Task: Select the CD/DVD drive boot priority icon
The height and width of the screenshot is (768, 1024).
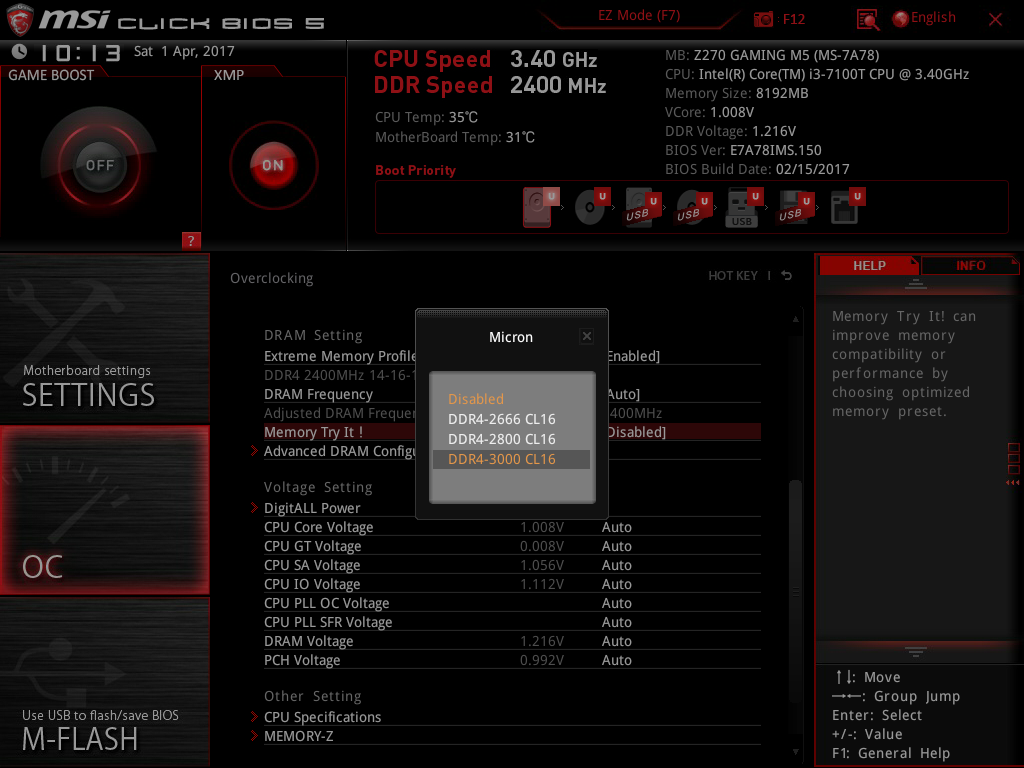Action: (x=592, y=208)
